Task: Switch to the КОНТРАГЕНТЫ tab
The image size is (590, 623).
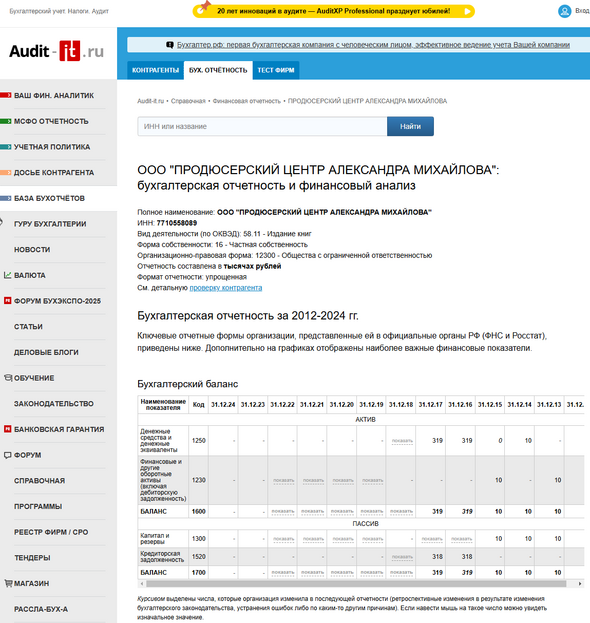Action: (155, 70)
